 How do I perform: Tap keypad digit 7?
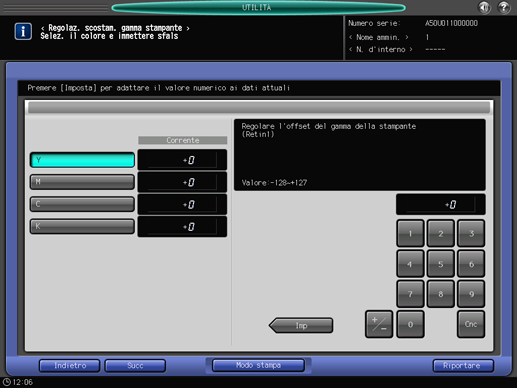[410, 294]
